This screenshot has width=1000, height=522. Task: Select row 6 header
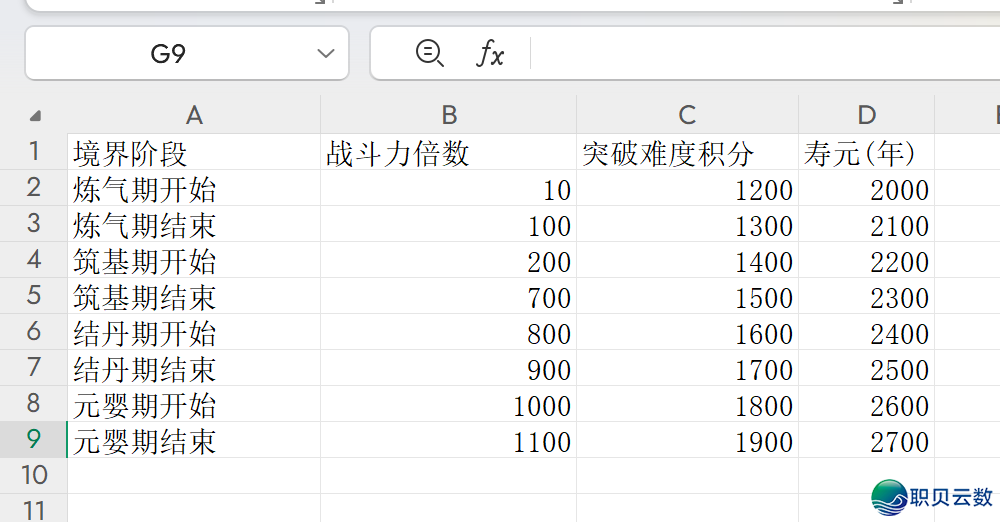pos(34,331)
